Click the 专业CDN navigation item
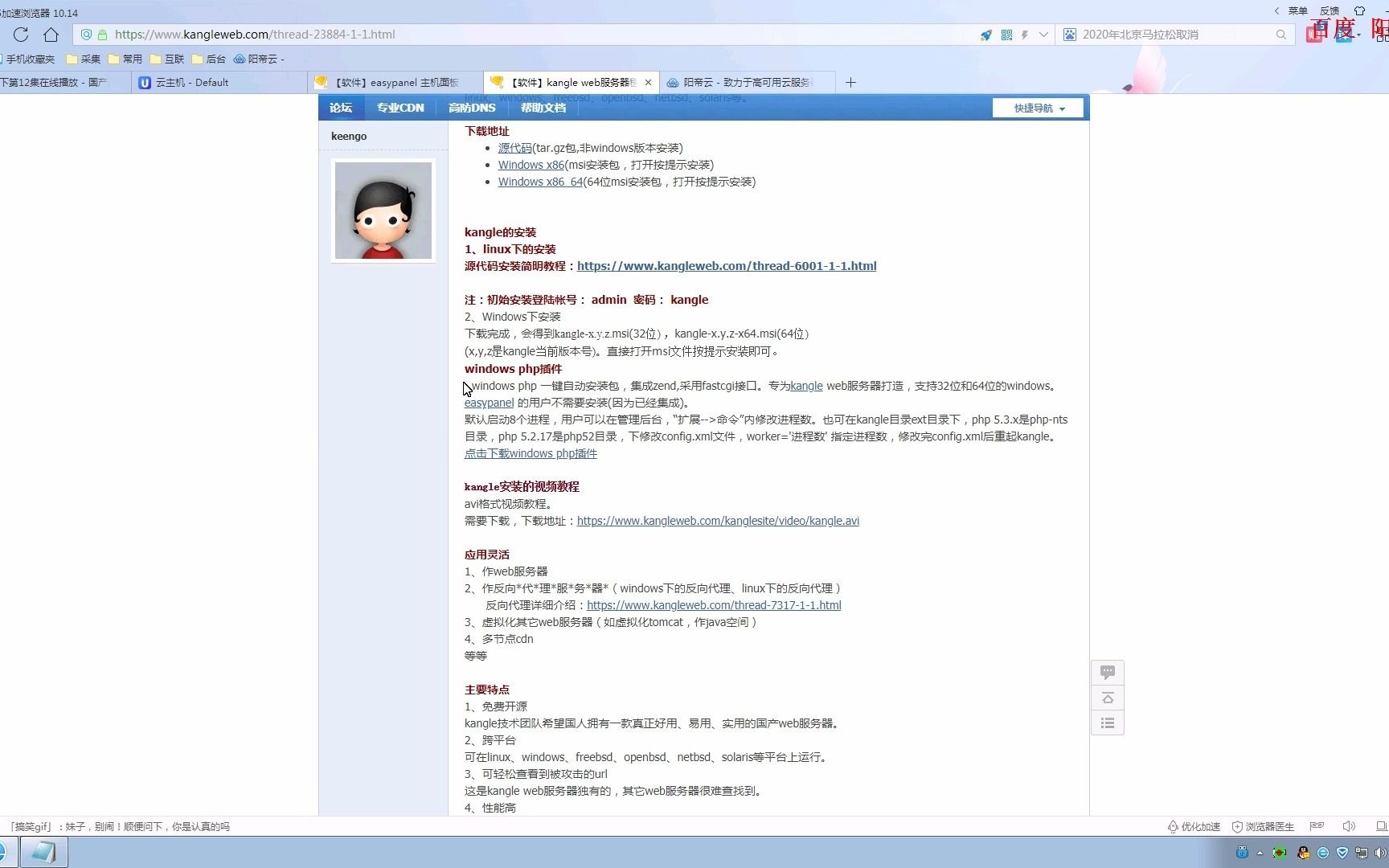 400,108
